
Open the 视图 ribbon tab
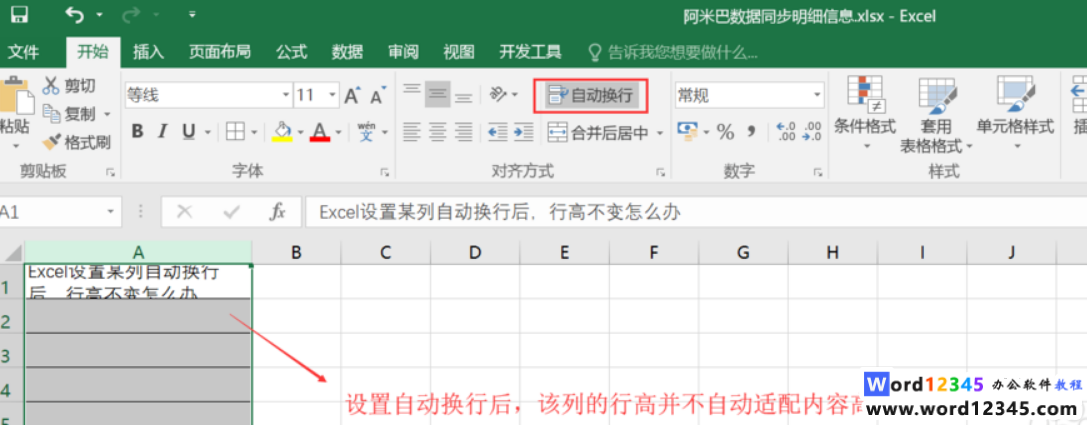coord(459,52)
